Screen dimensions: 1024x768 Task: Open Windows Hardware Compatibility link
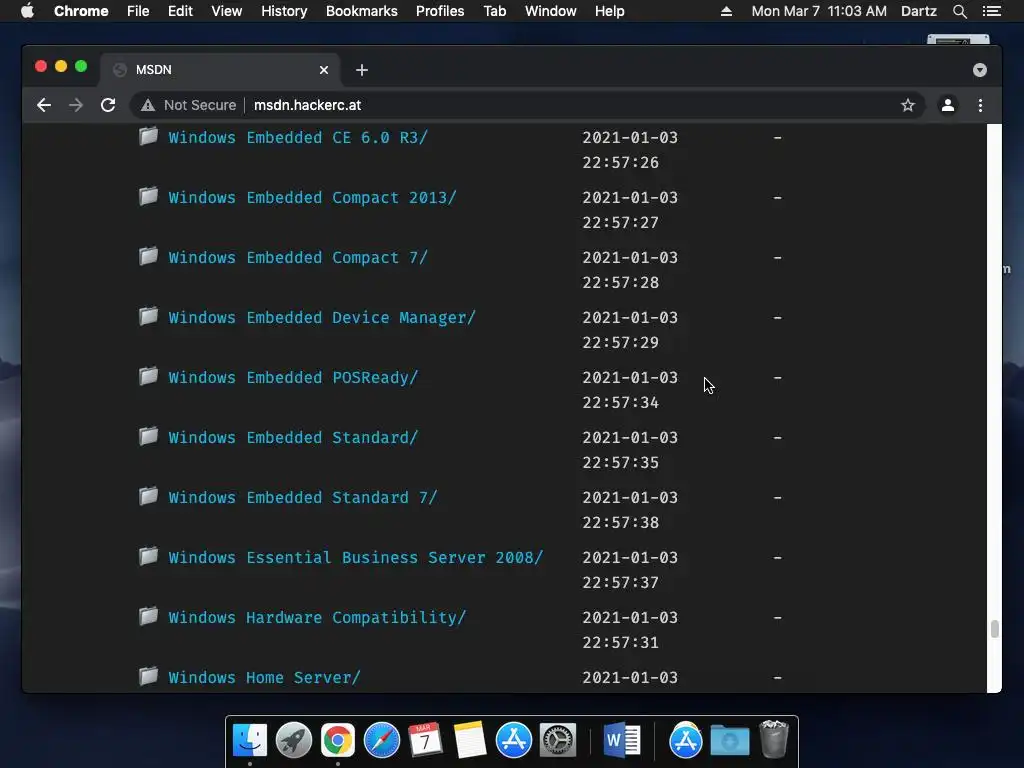pyautogui.click(x=317, y=618)
